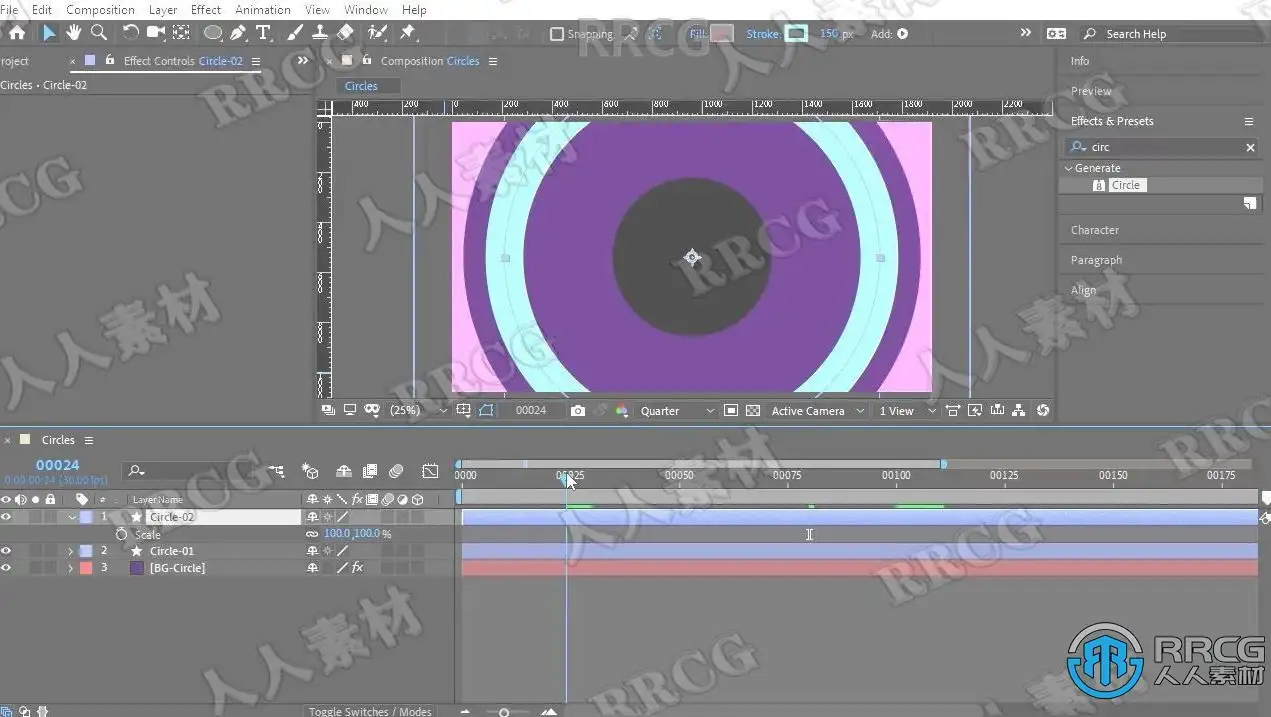This screenshot has width=1271, height=717.
Task: Open the magnification ratio (25%) dropdown
Action: pos(419,411)
